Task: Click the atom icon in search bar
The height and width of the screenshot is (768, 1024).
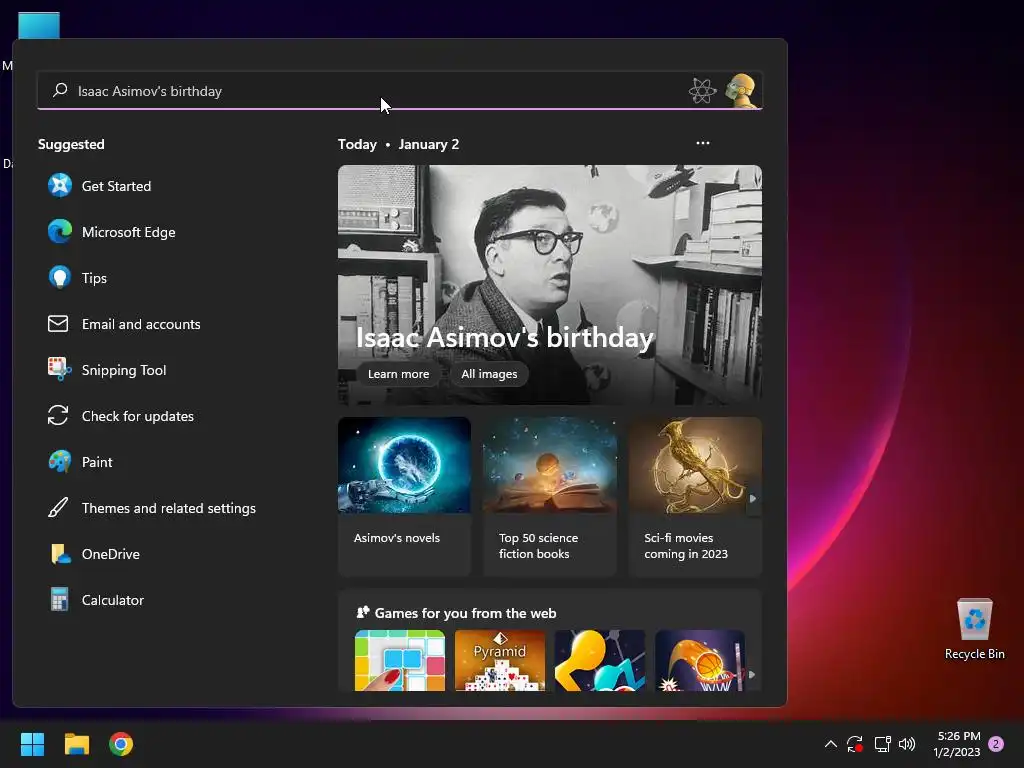Action: pos(703,90)
